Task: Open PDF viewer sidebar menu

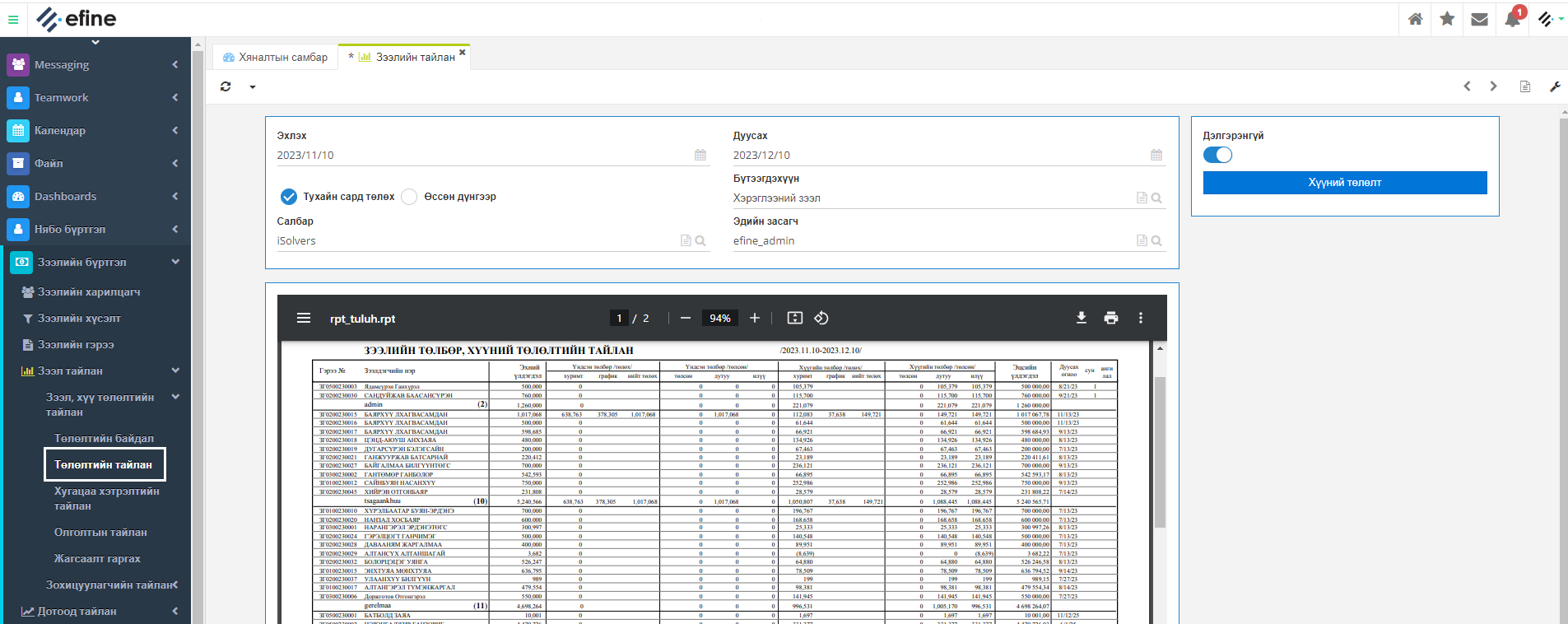Action: (304, 318)
